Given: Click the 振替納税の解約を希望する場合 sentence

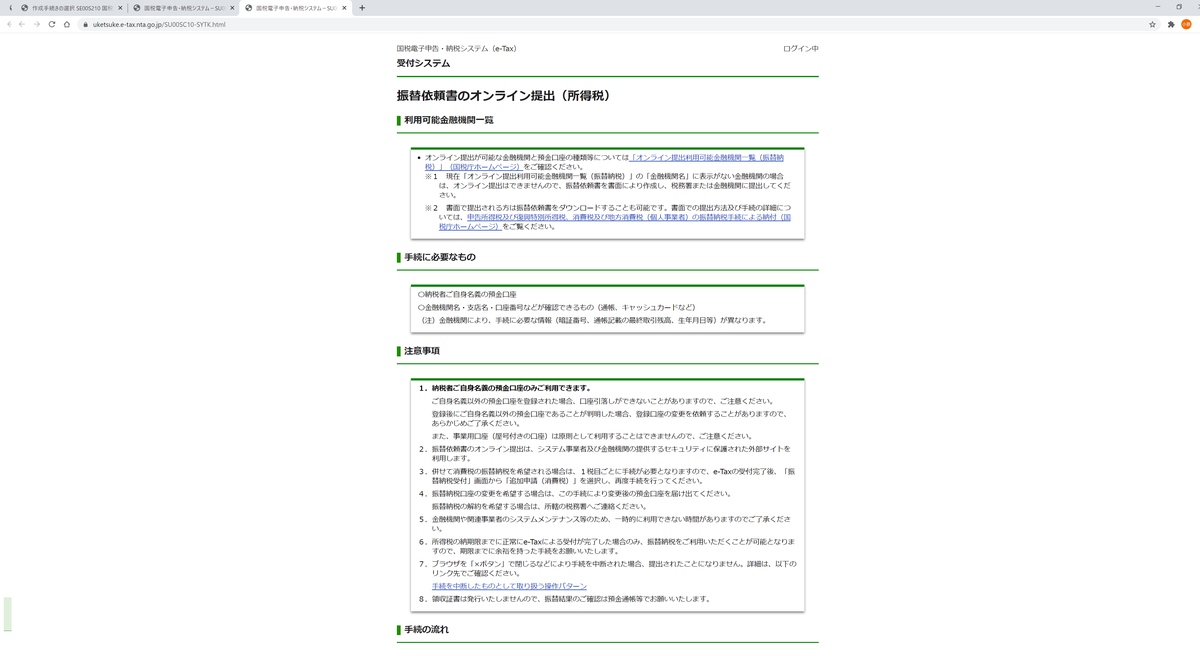Looking at the screenshot, I should point(540,506).
